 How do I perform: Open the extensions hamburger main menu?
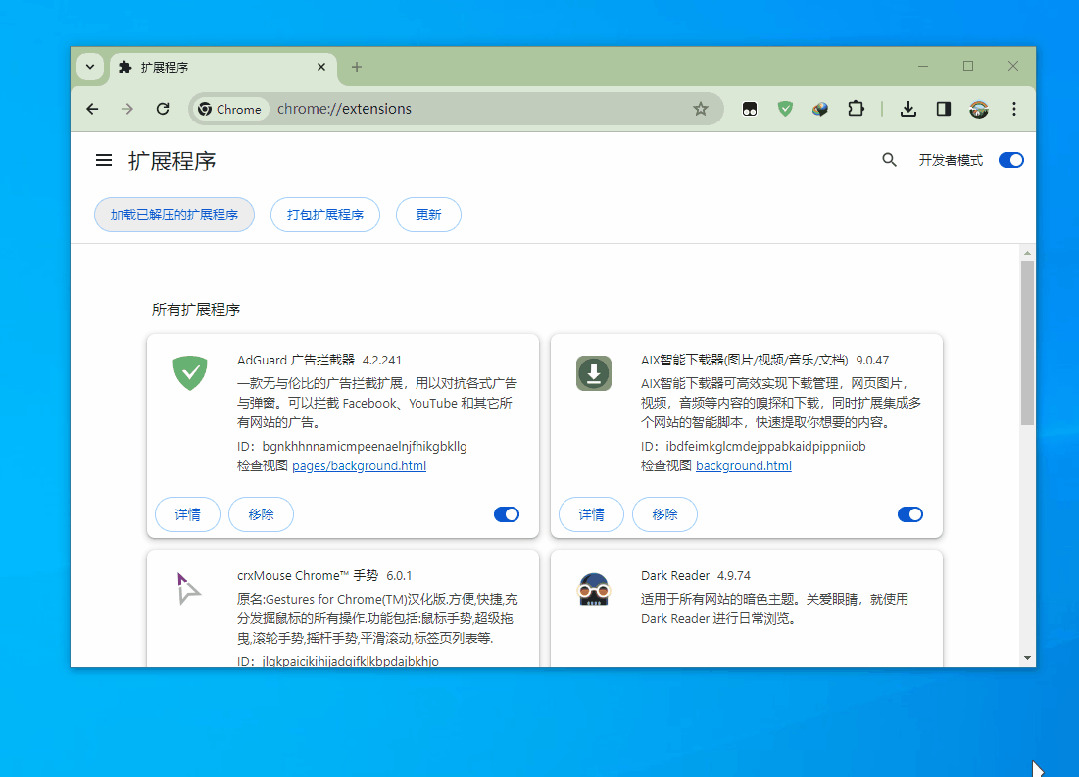104,160
